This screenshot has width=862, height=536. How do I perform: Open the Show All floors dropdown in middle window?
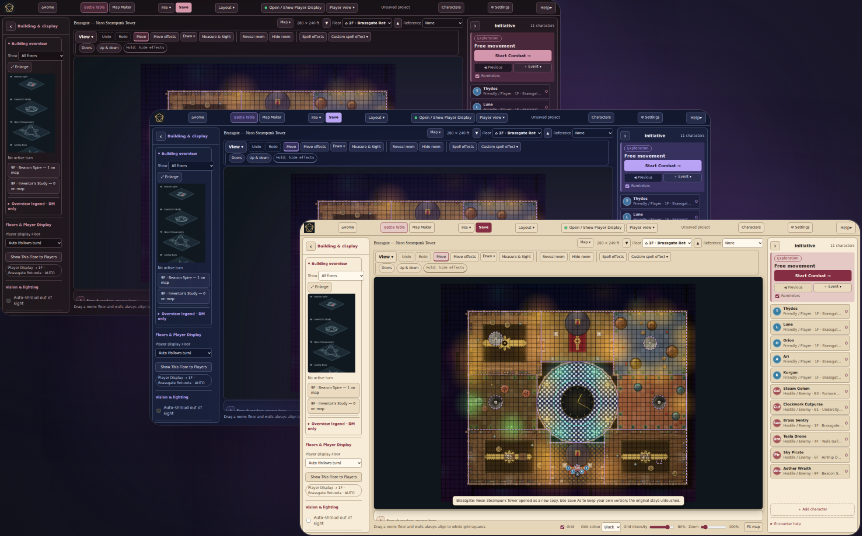click(191, 165)
